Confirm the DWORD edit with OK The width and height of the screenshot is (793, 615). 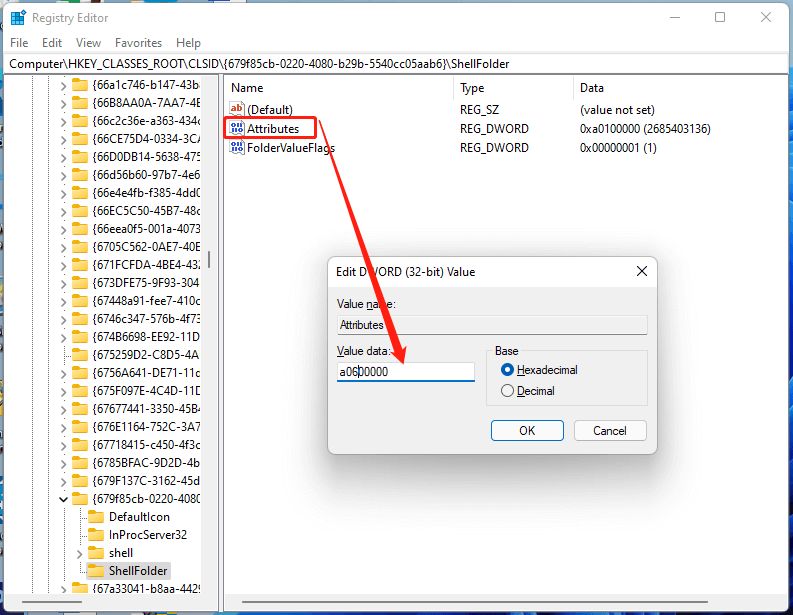coord(527,430)
